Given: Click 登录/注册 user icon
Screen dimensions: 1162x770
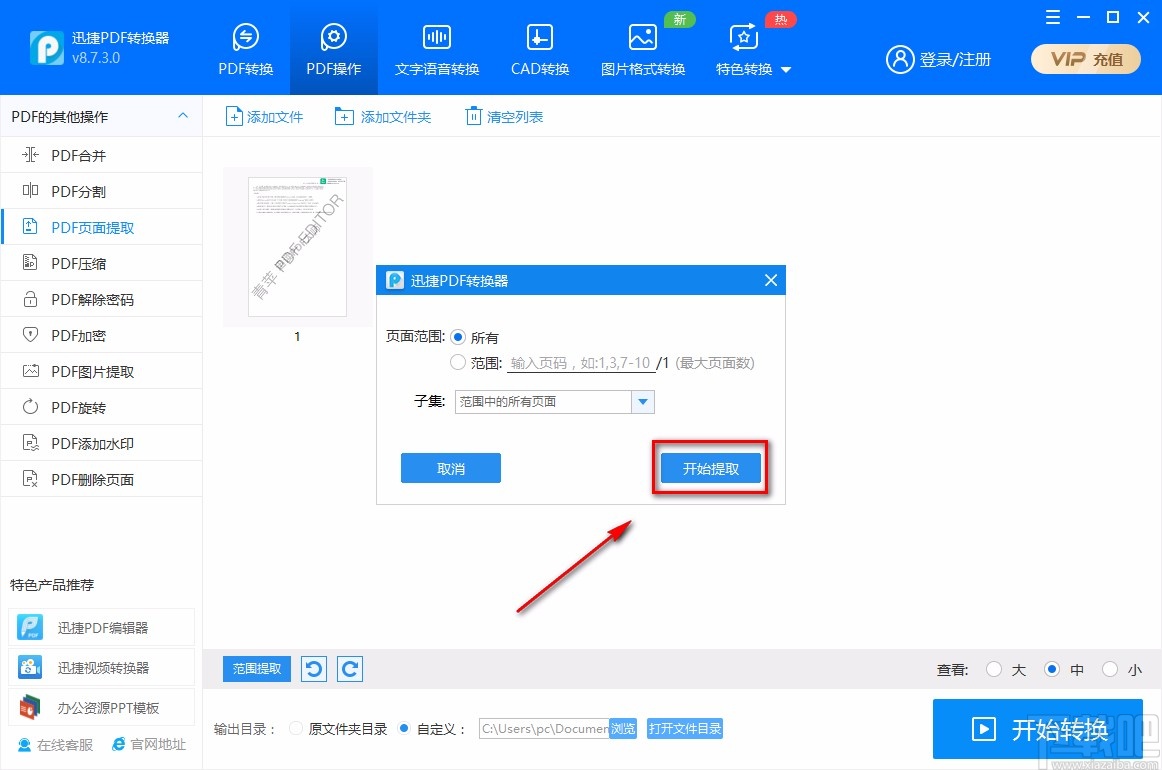Looking at the screenshot, I should coord(900,59).
